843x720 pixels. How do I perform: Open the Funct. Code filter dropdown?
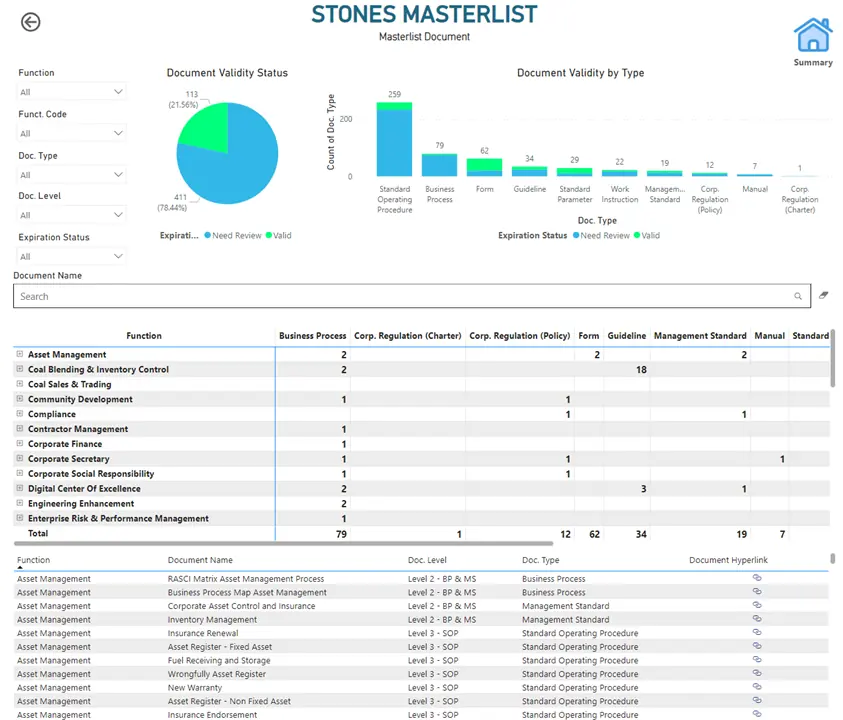coord(72,133)
